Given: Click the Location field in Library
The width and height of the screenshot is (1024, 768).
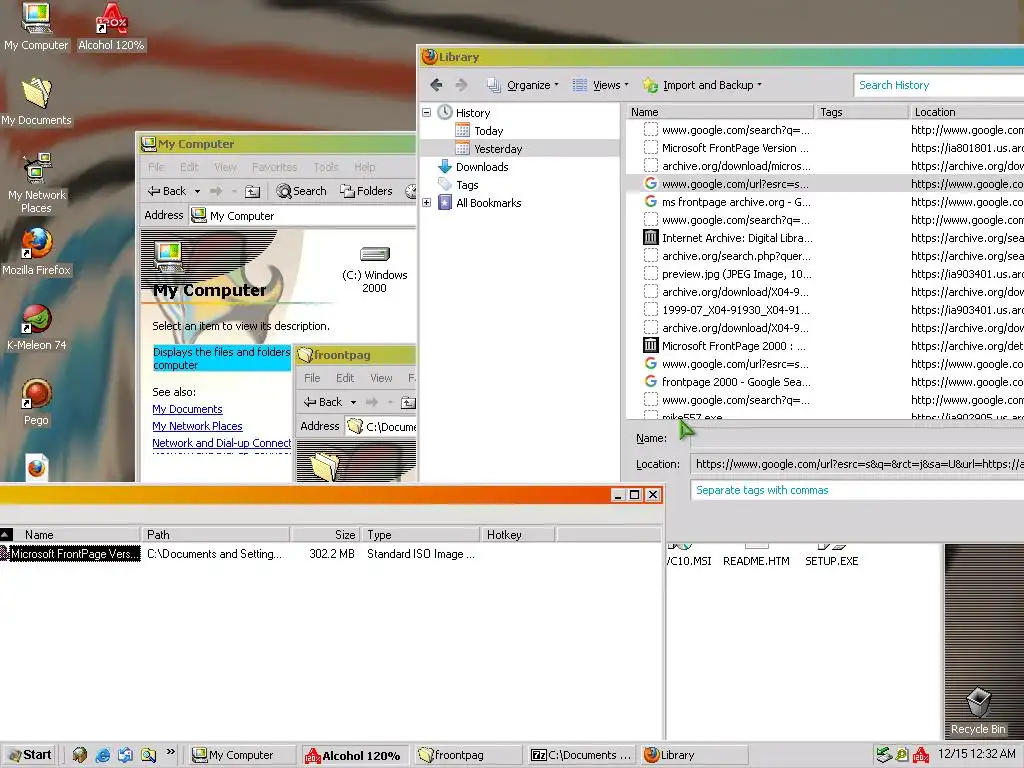Looking at the screenshot, I should [857, 464].
